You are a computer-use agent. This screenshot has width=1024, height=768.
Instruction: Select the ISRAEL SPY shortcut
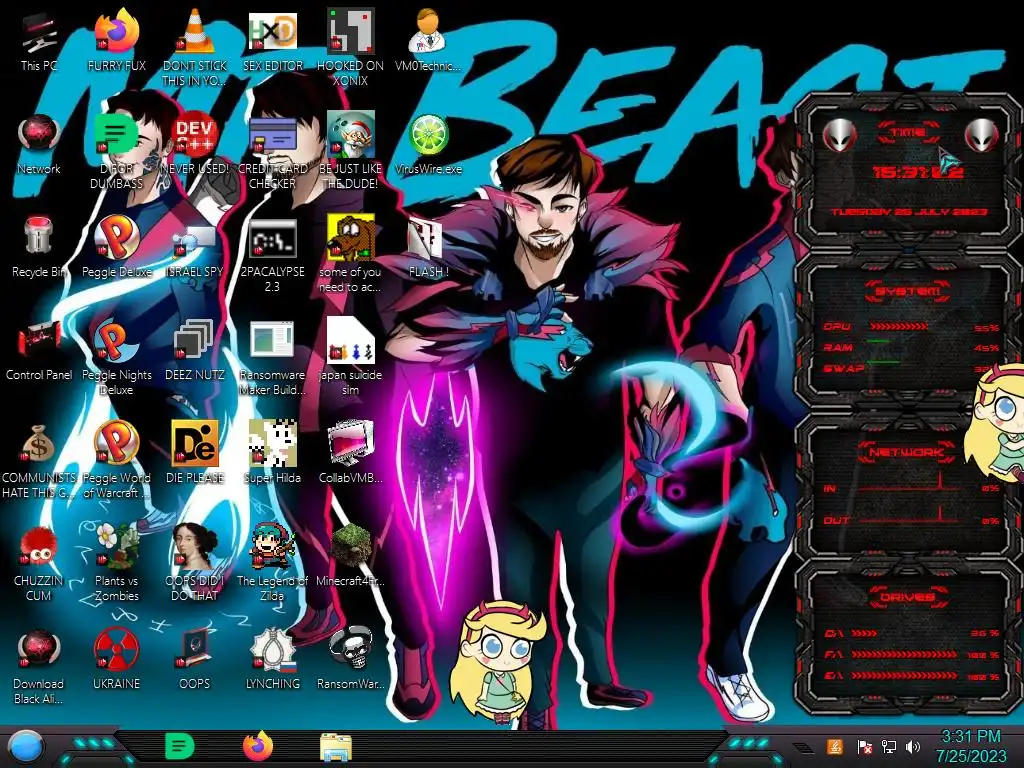click(195, 242)
